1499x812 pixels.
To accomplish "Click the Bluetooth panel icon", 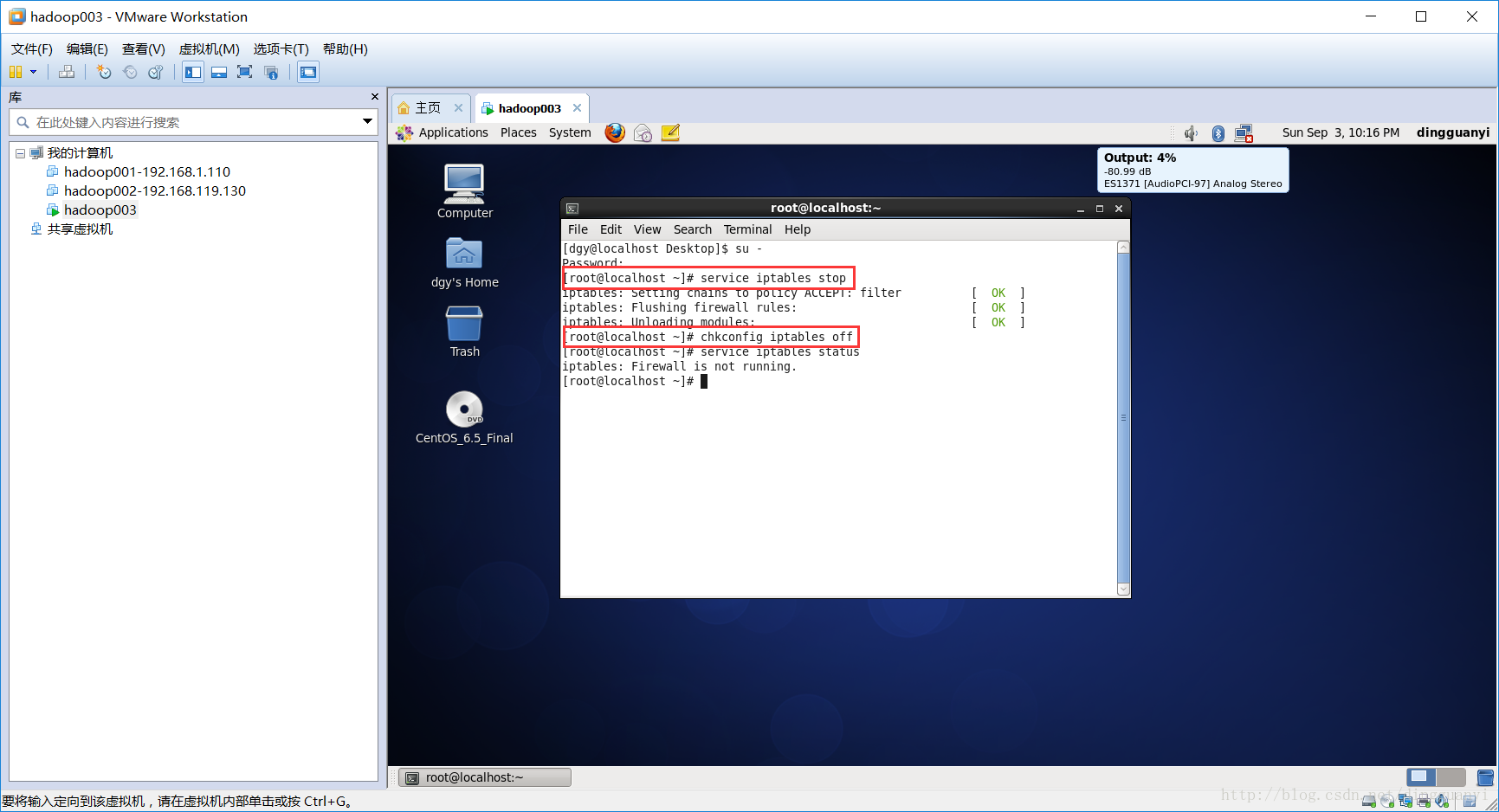I will coord(1218,132).
